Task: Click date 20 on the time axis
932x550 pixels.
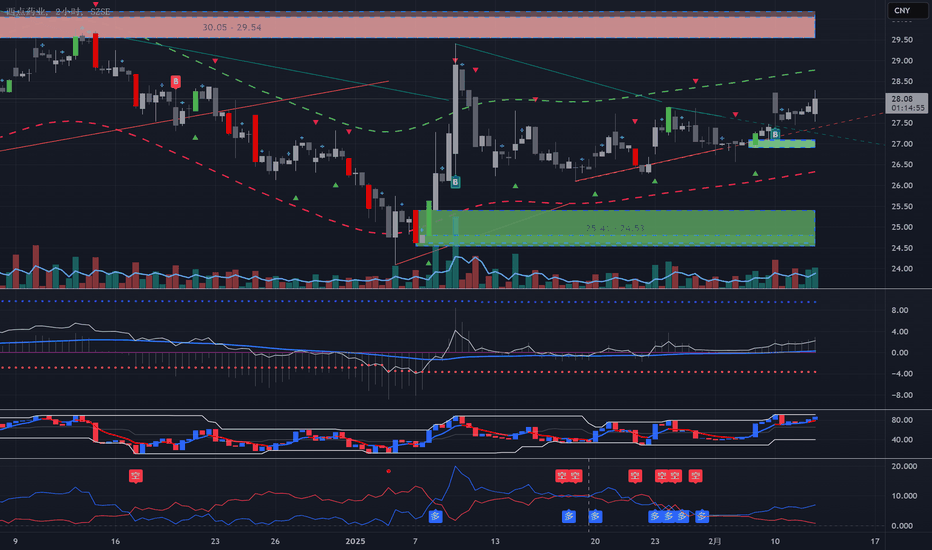Action: (x=595, y=541)
